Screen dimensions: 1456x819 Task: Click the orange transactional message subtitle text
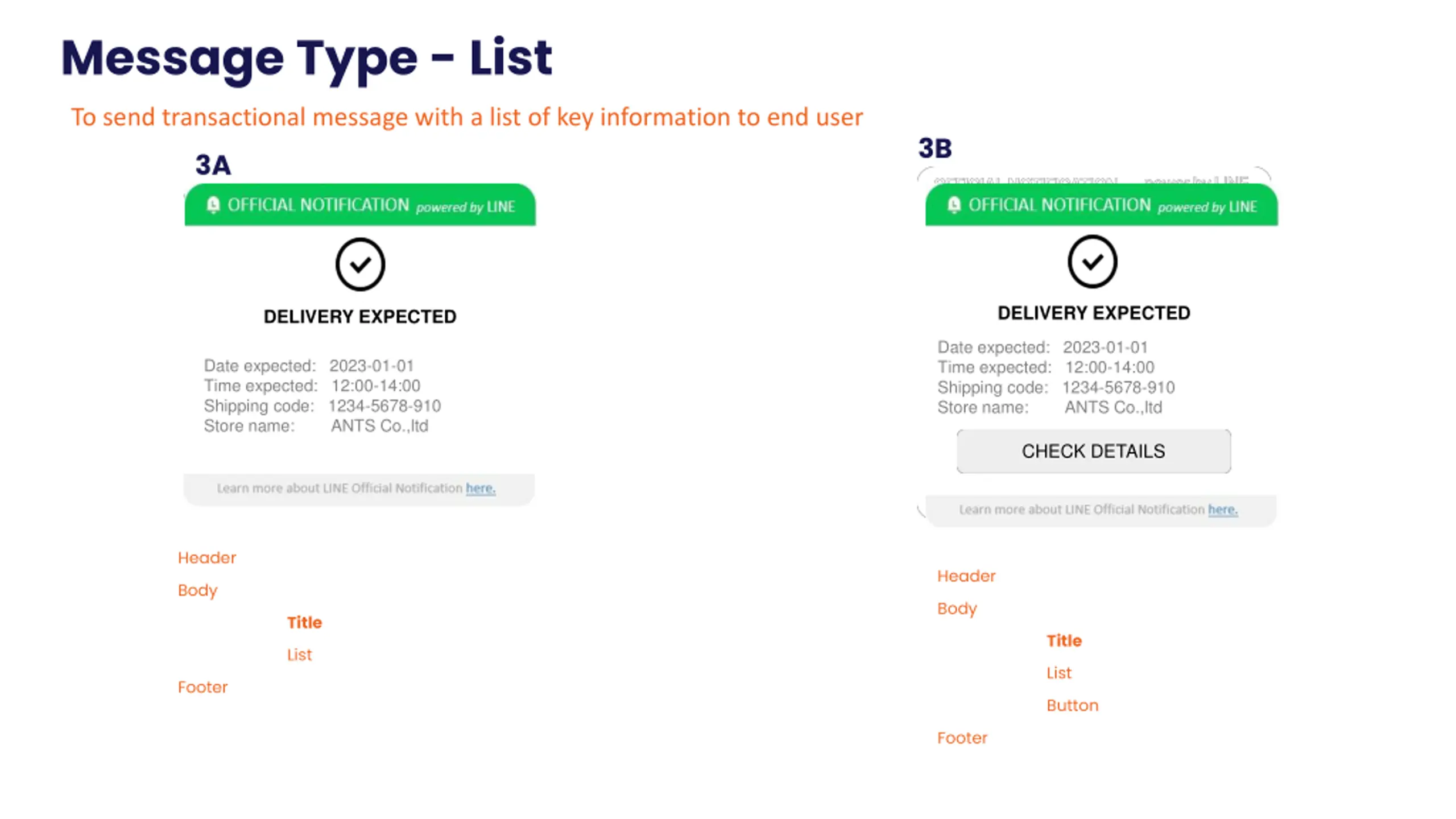466,117
